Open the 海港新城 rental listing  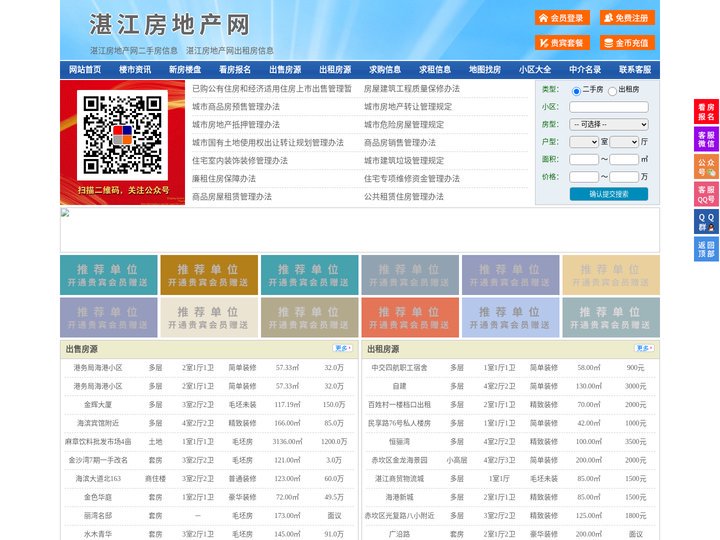(x=399, y=497)
